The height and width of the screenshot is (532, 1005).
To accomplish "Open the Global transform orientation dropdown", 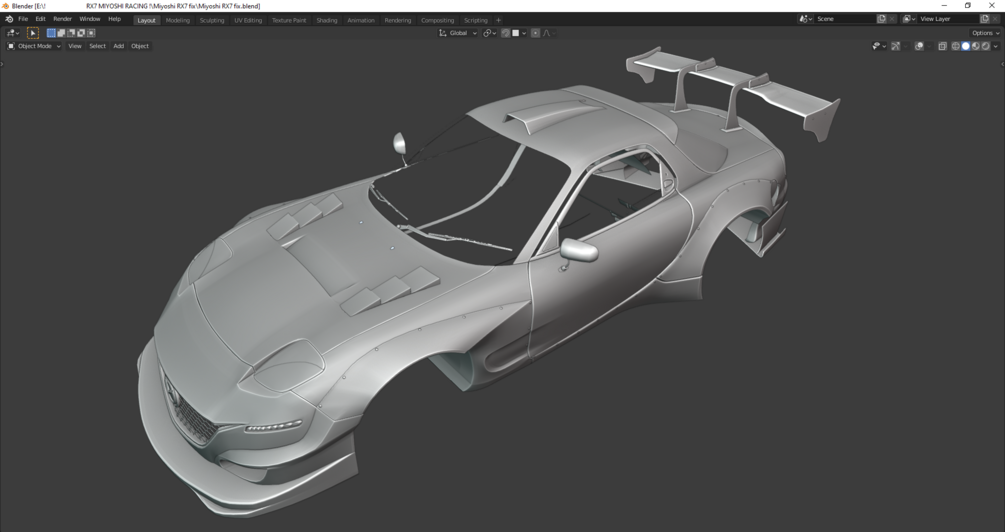I will click(458, 33).
